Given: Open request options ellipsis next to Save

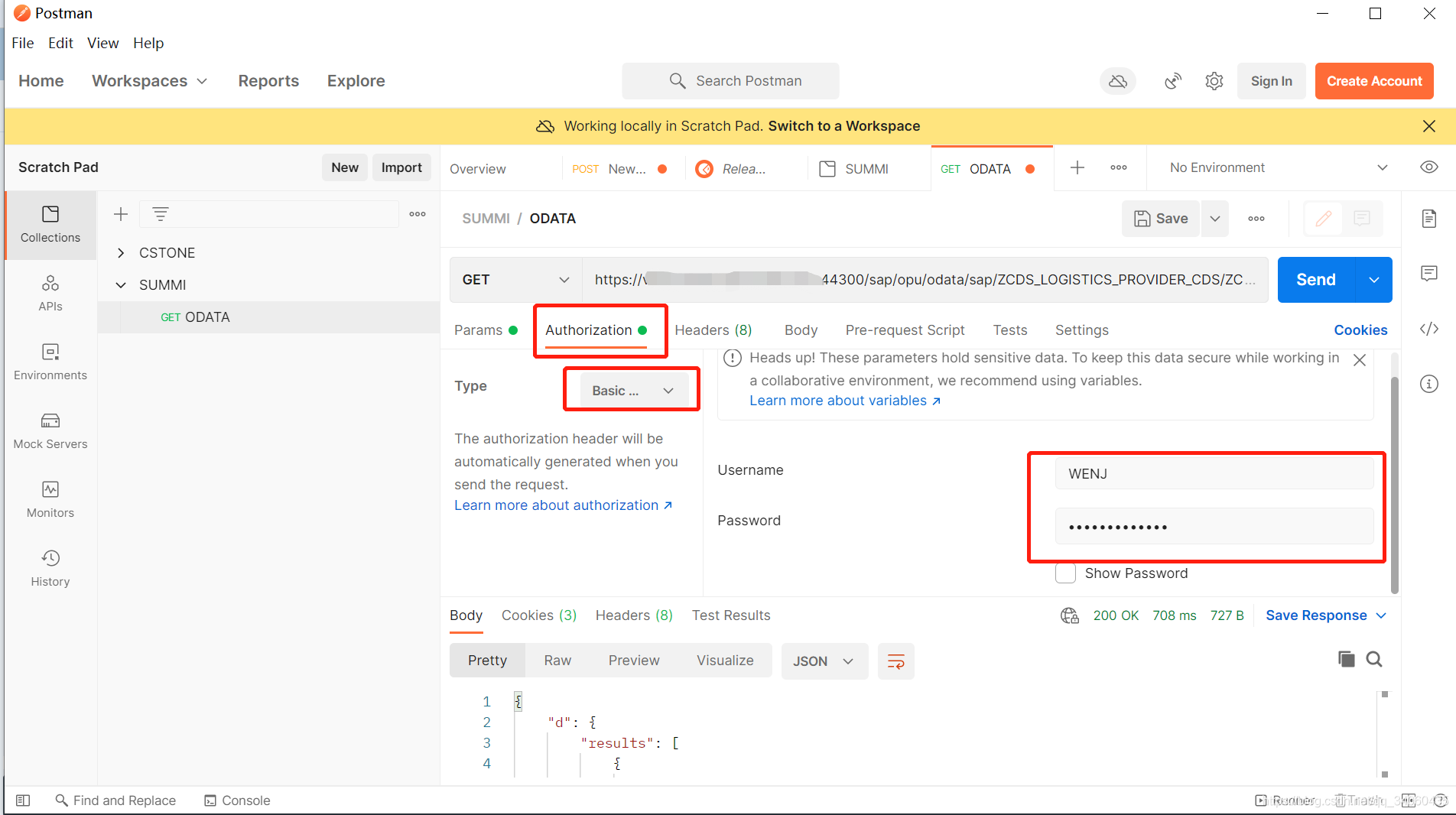Looking at the screenshot, I should click(x=1256, y=219).
